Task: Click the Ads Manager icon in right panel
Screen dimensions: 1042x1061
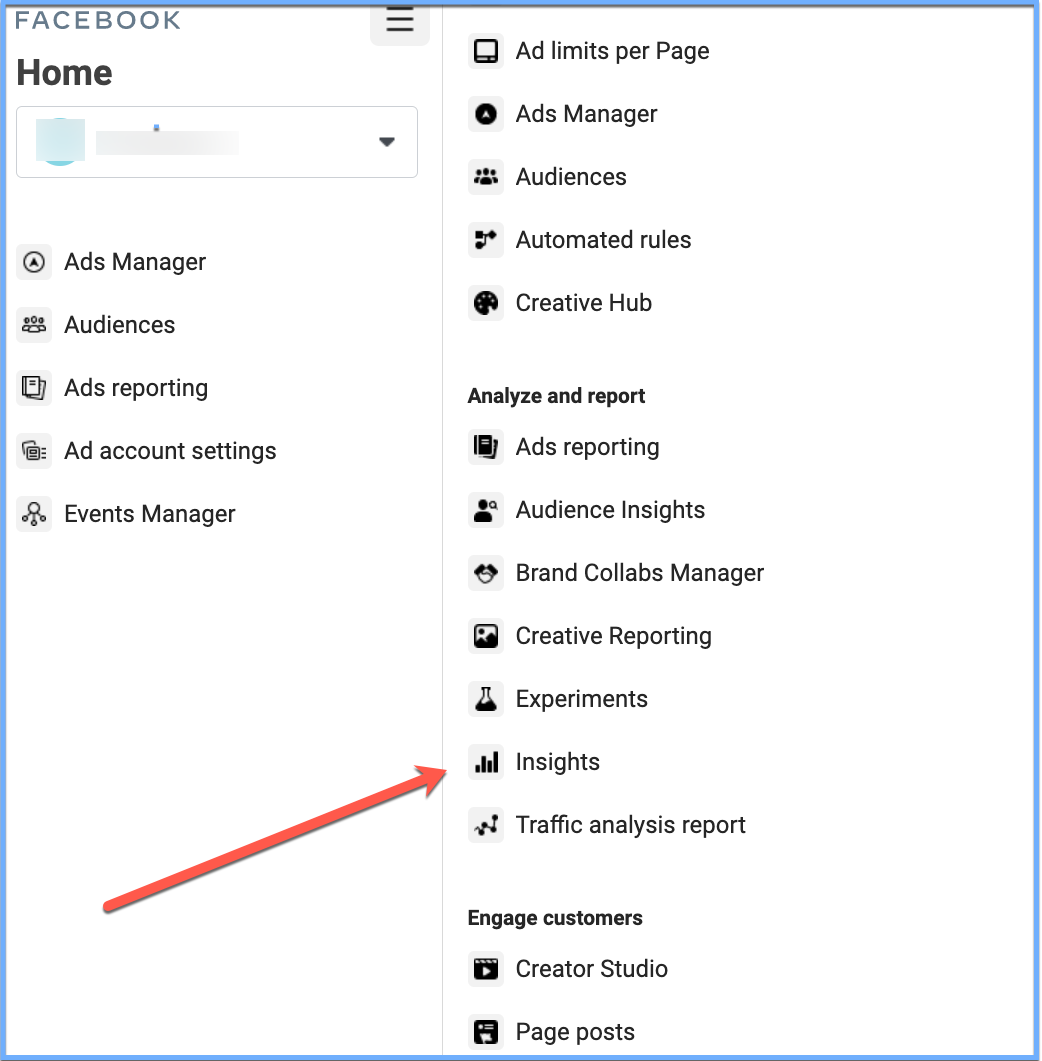Action: tap(486, 114)
